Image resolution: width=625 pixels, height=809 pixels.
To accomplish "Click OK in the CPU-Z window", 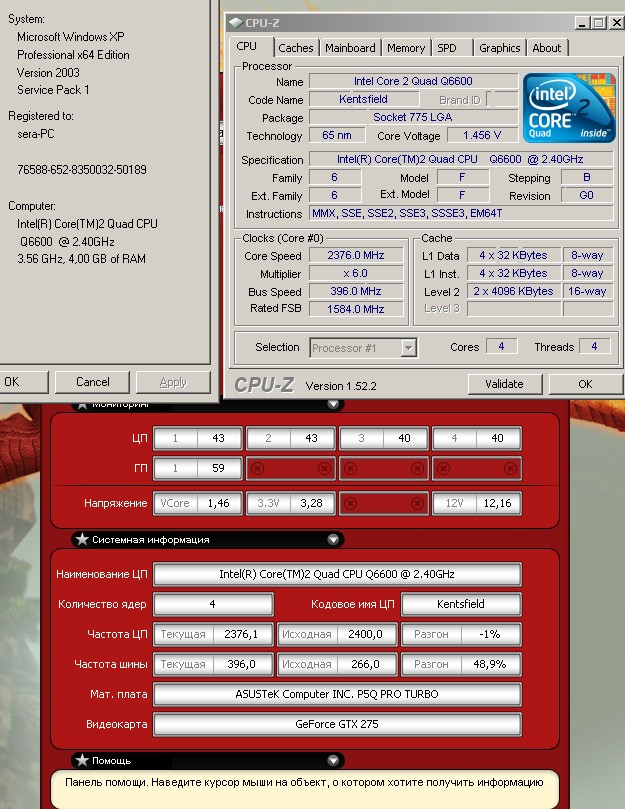I will (585, 384).
